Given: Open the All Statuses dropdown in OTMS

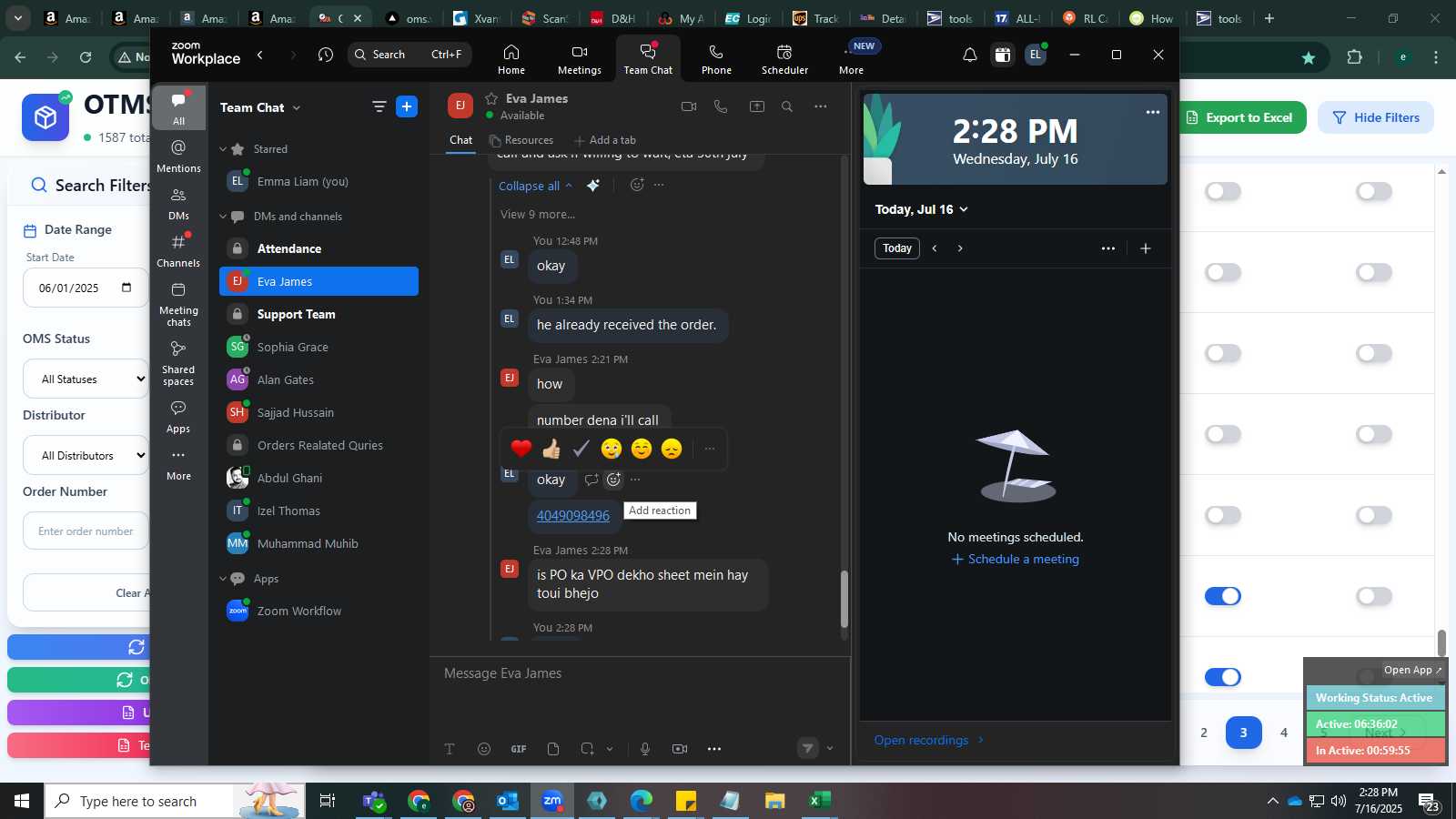Looking at the screenshot, I should pos(86,379).
